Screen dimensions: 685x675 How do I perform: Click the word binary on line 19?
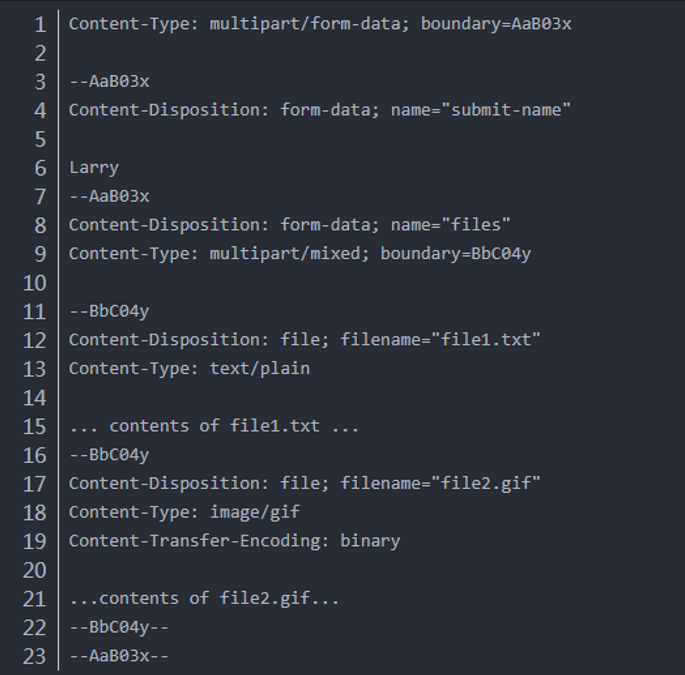tap(370, 541)
